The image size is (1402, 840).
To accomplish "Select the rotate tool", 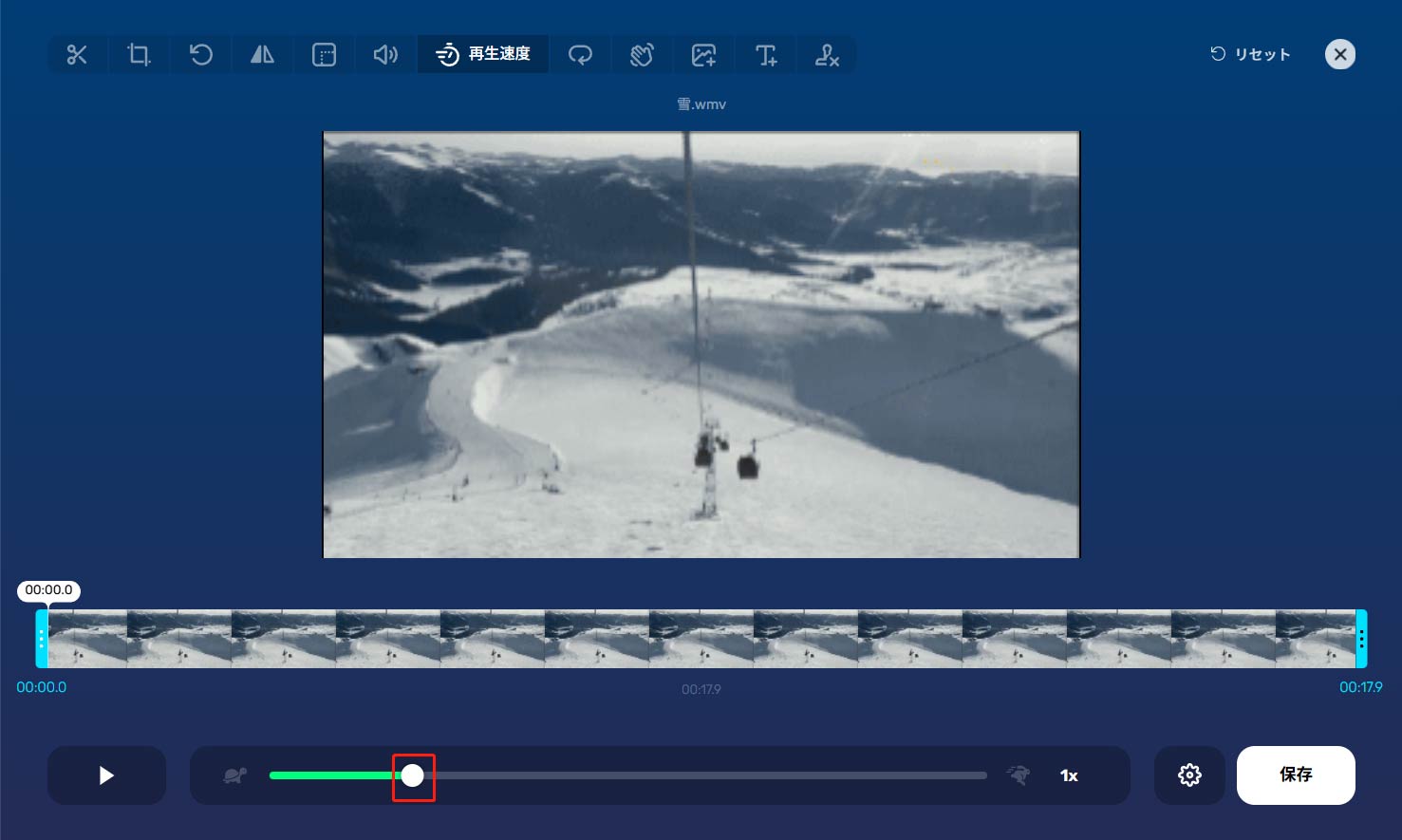I will click(200, 54).
